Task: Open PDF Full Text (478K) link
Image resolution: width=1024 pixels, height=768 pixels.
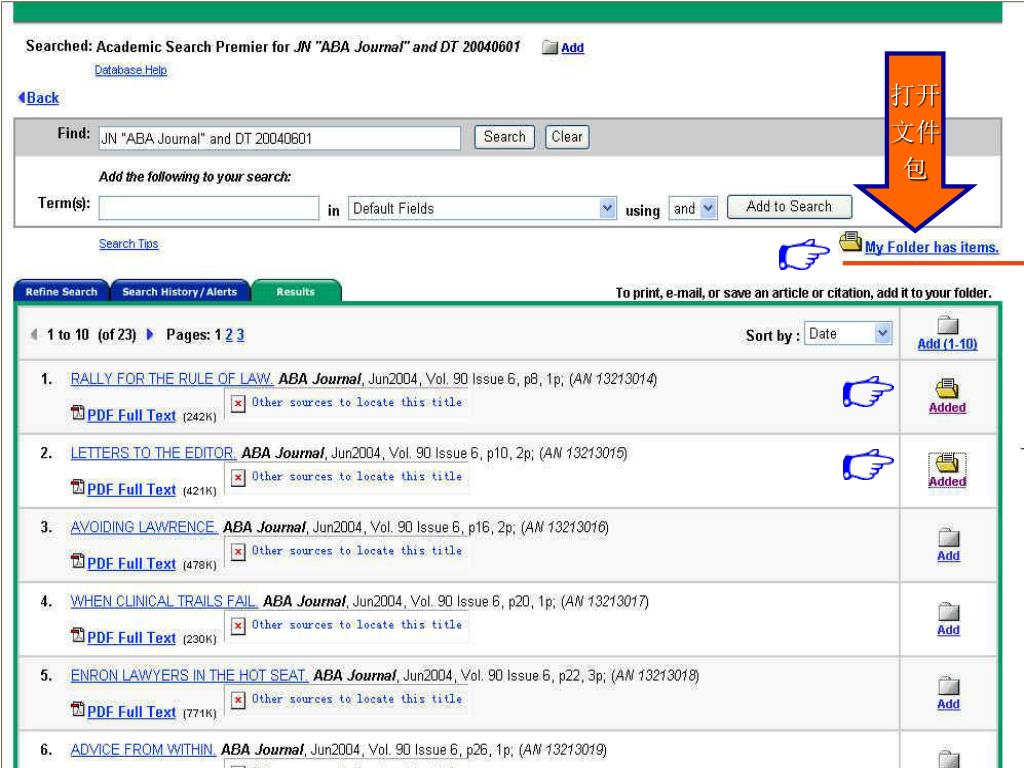Action: 132,564
